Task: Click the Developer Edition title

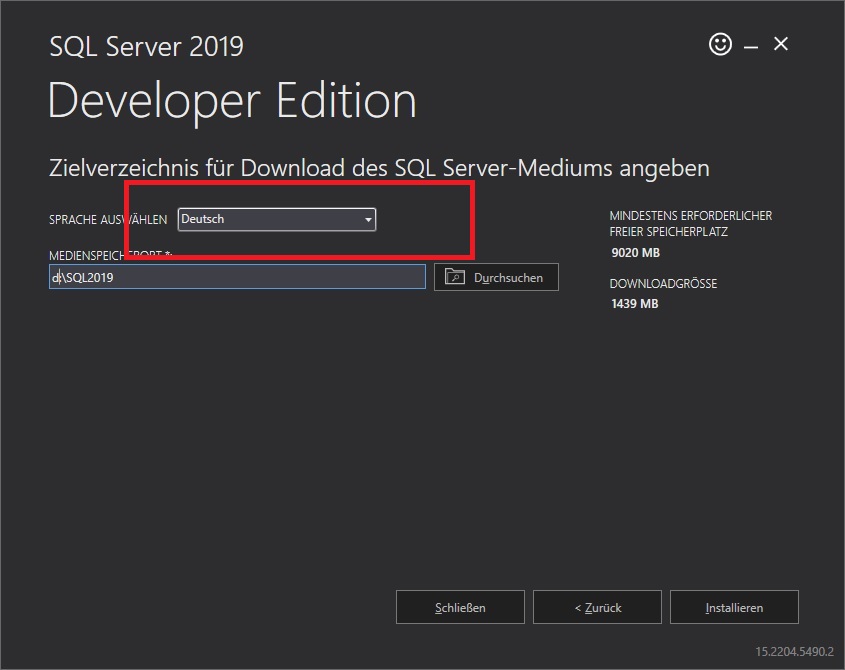Action: point(232,100)
